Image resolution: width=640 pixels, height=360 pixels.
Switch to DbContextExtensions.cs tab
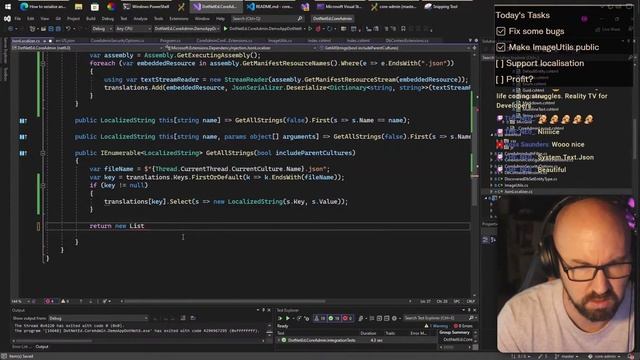pyautogui.click(x=407, y=41)
